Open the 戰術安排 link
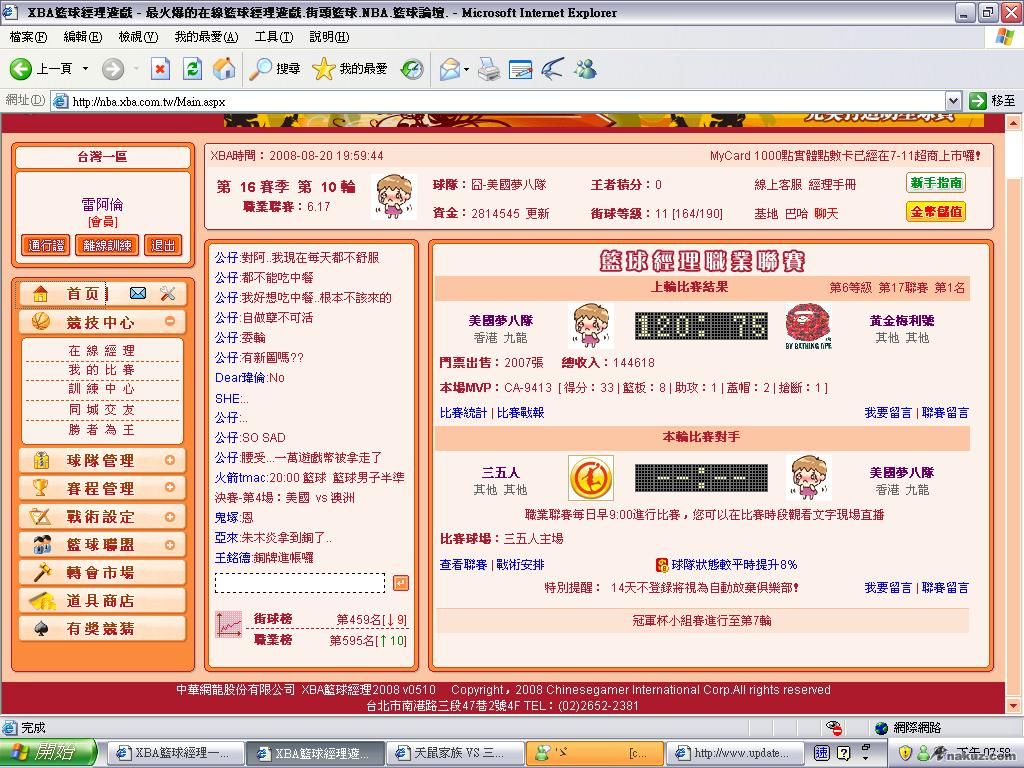This screenshot has height=768, width=1024. click(520, 565)
